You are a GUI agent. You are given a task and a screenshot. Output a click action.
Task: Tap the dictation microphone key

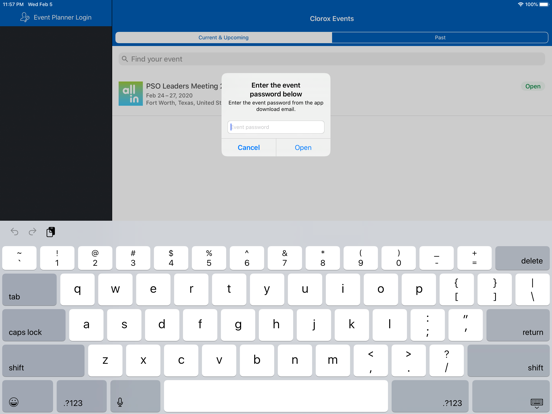136,396
